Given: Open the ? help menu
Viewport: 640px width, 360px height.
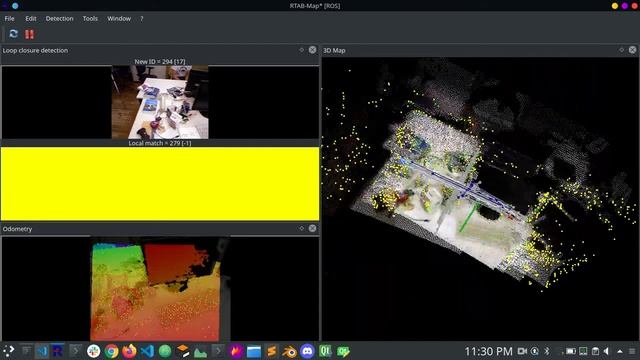Looking at the screenshot, I should tap(142, 18).
